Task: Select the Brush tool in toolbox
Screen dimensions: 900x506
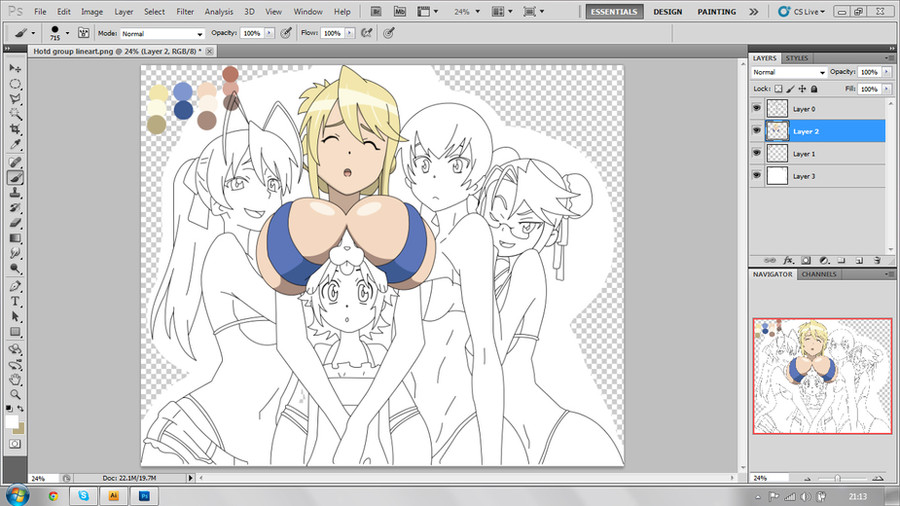Action: 15,178
